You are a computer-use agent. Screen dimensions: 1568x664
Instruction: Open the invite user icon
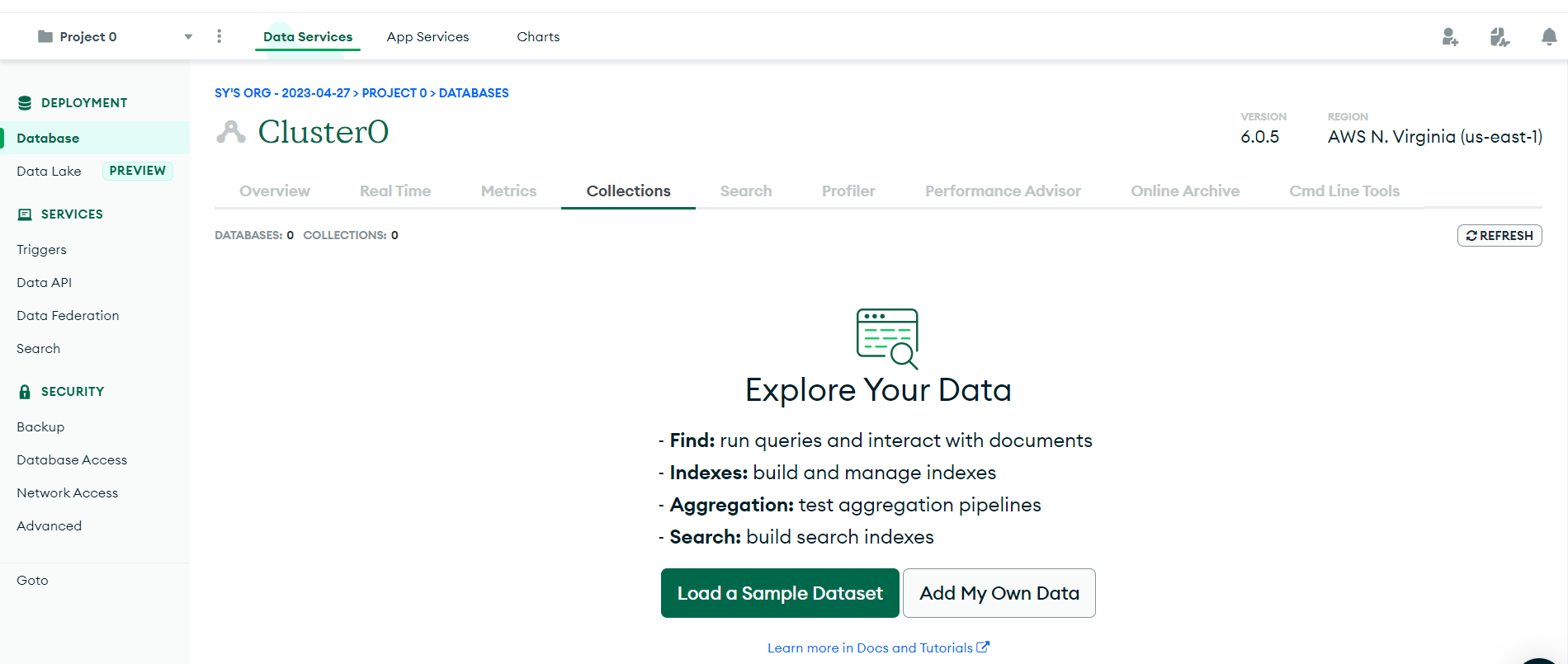coord(1450,36)
